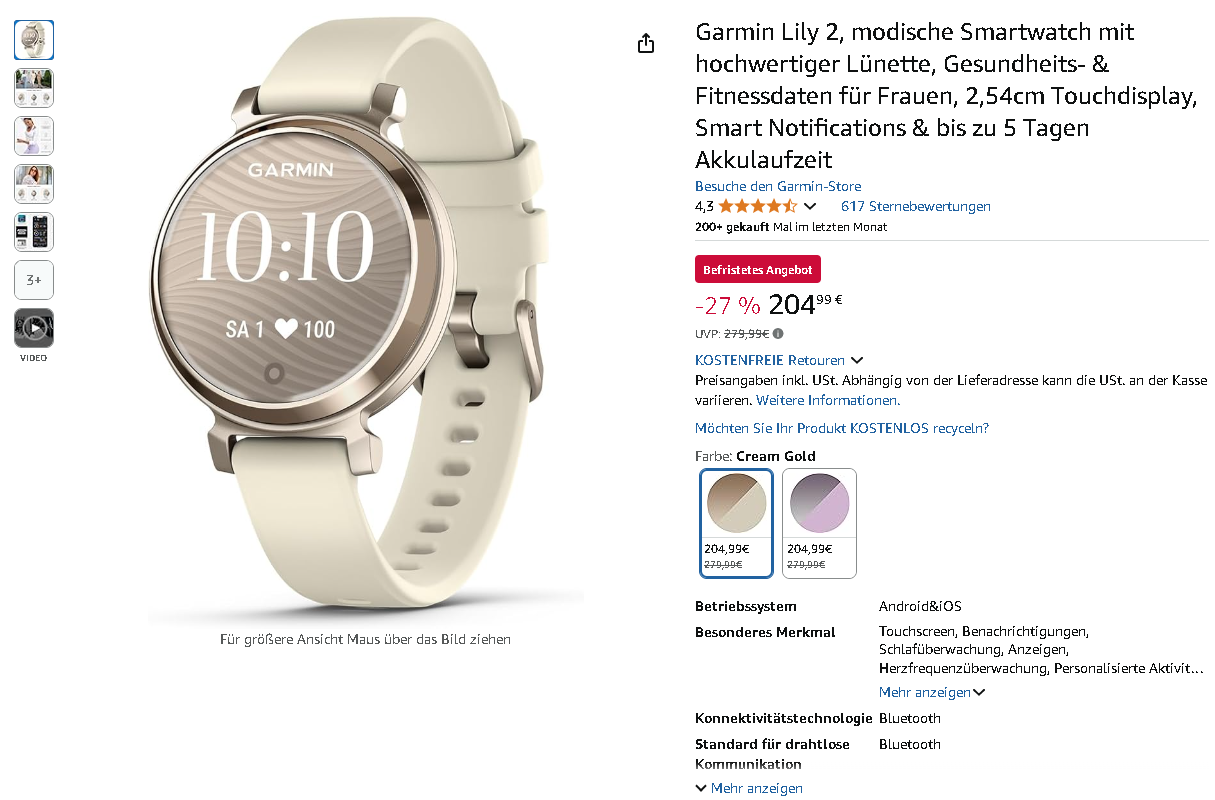The height and width of the screenshot is (800, 1215).
Task: Expand Mehr anzeigen at bottom of specs
Action: coord(749,788)
